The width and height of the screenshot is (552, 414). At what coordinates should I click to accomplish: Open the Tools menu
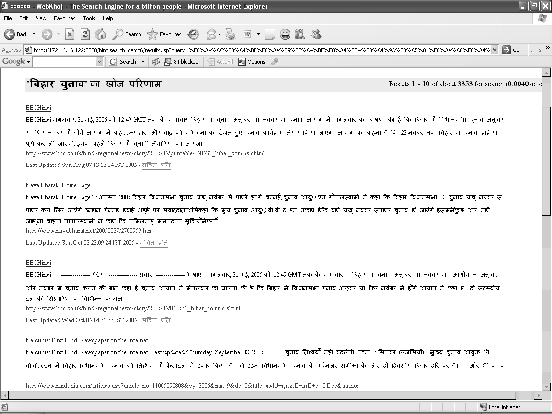click(x=89, y=18)
